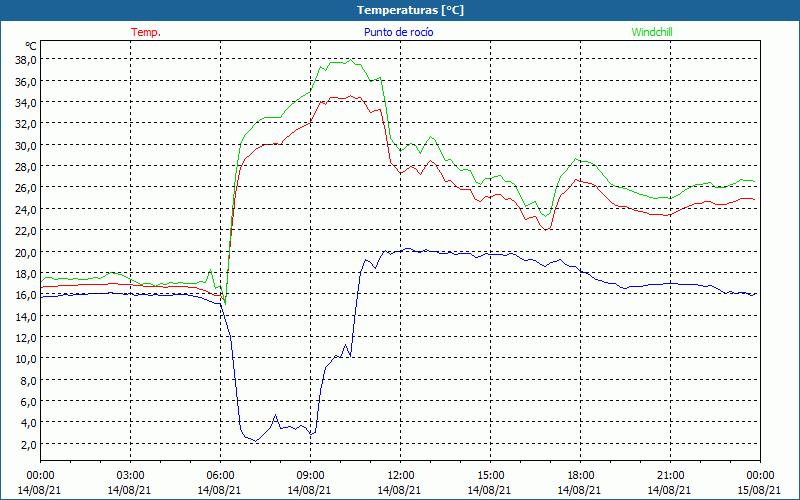Image resolution: width=800 pixels, height=500 pixels.
Task: Click the 14/08/21 date under 12:00
Action: [399, 490]
